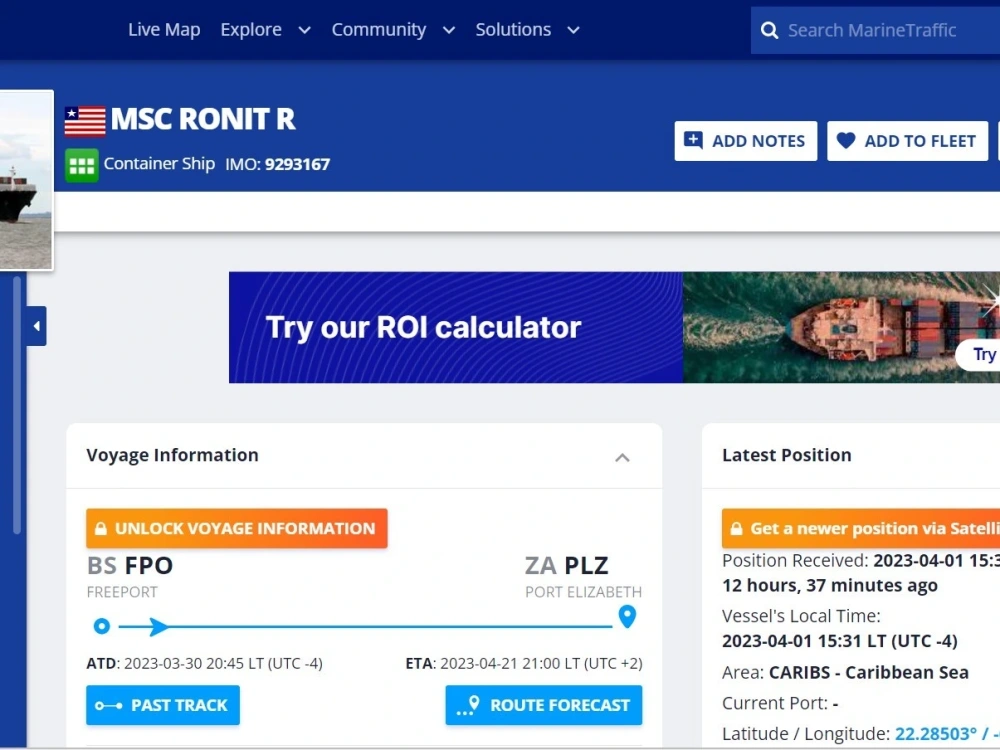Click the BS FPO departure port link
Screen dimensions: 1000x750
(130, 566)
